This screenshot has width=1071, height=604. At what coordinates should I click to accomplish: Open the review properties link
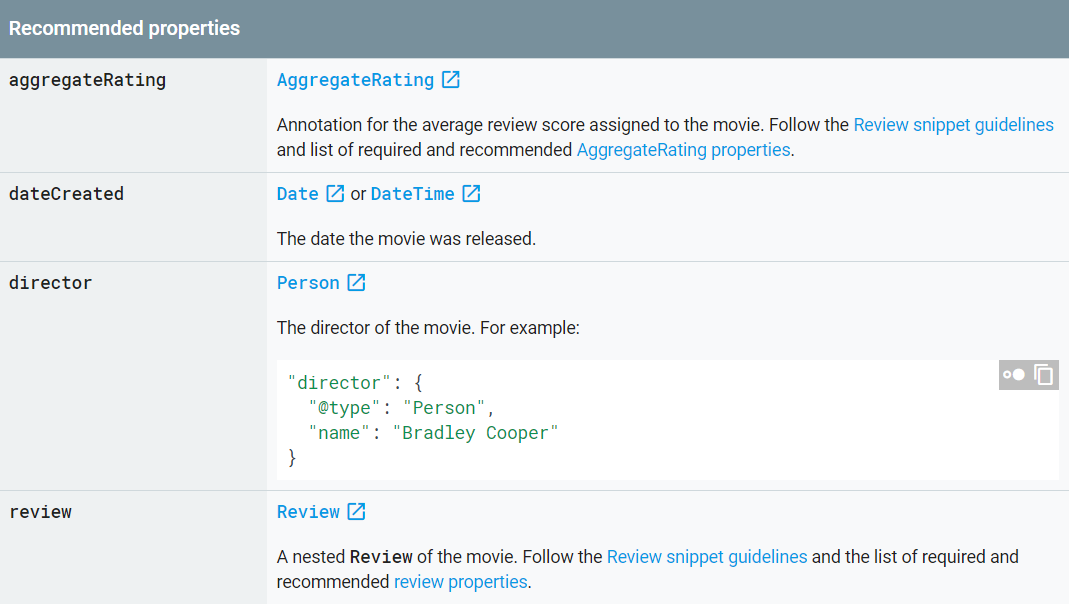pyautogui.click(x=460, y=582)
